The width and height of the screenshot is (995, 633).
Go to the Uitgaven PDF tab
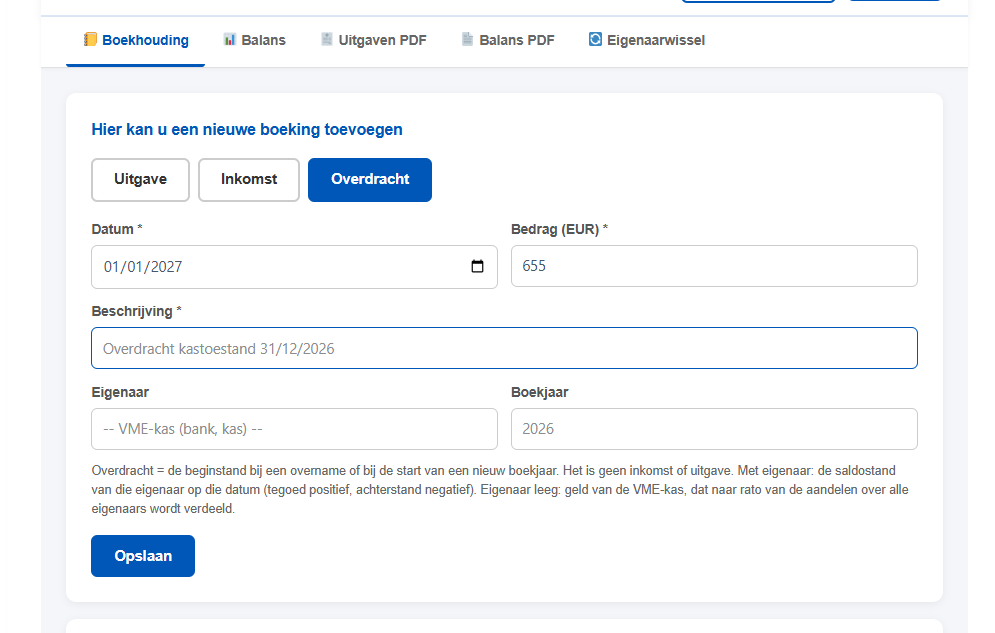click(x=373, y=41)
